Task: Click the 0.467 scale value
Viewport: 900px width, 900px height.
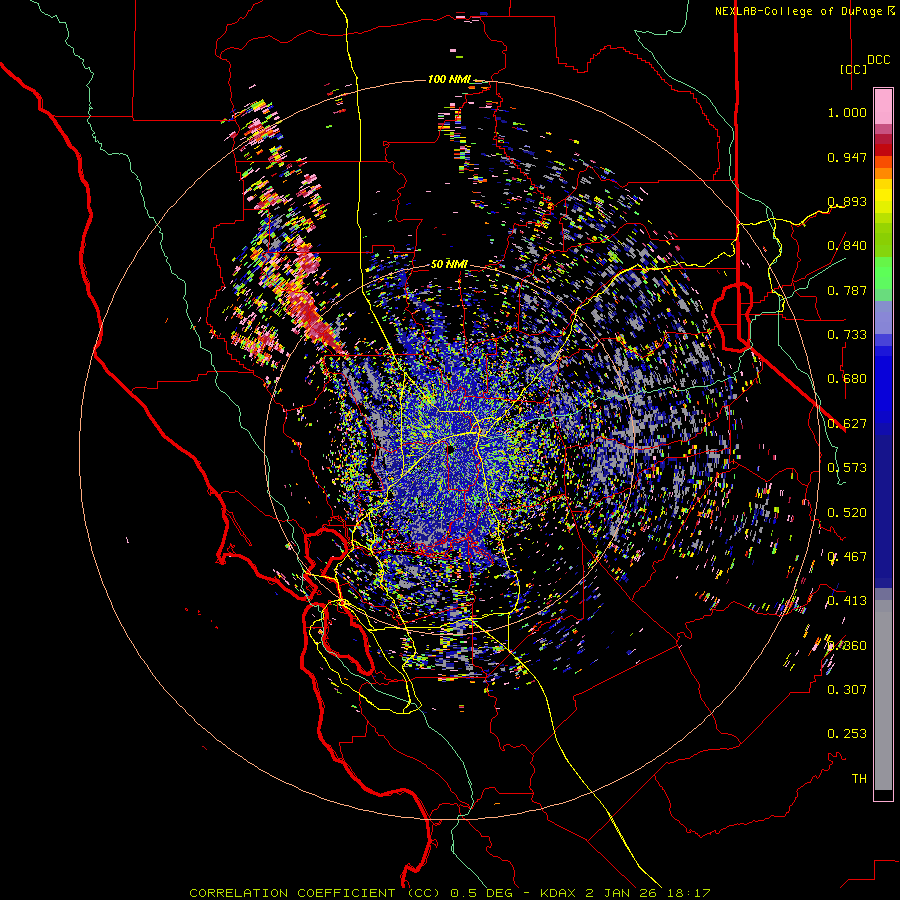Action: click(x=847, y=557)
